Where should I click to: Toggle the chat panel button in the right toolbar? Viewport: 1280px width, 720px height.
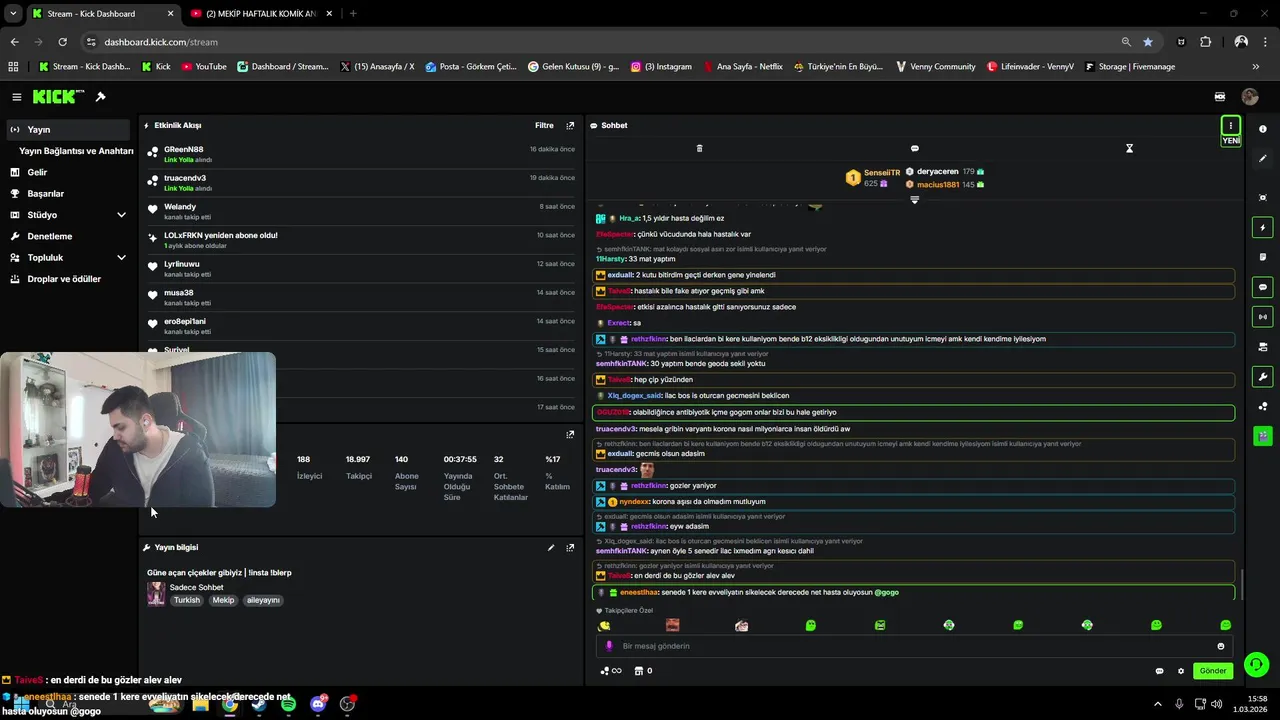(x=1263, y=287)
